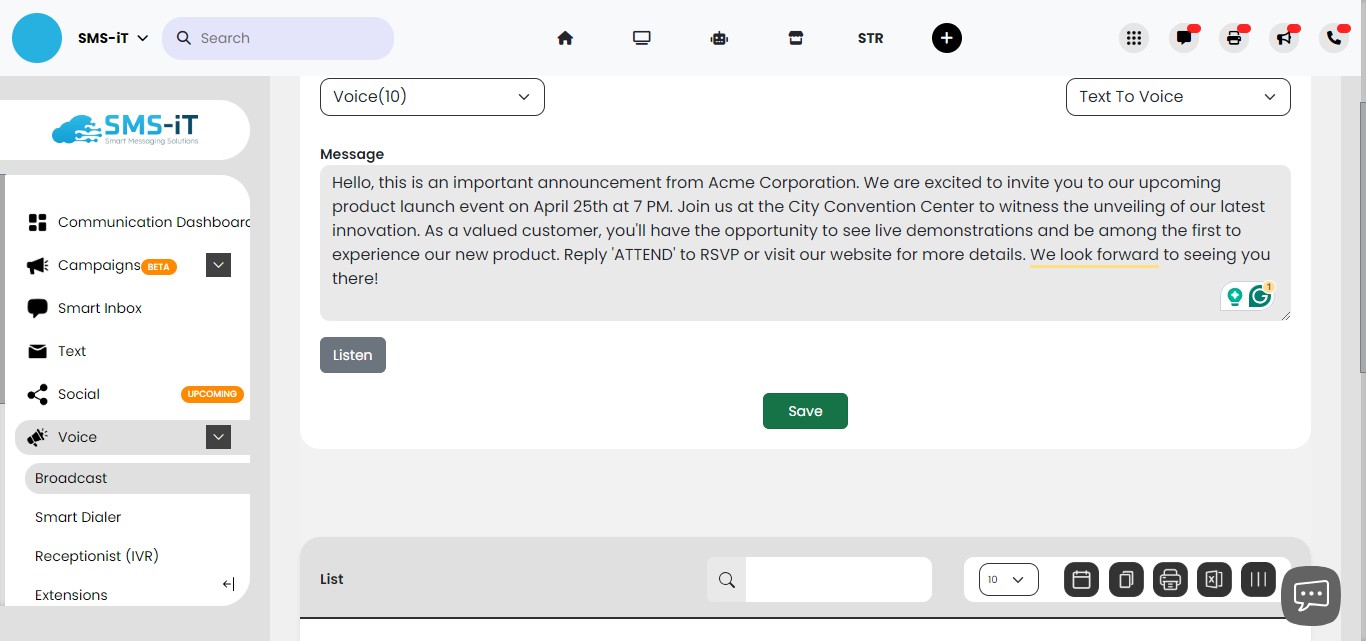Viewport: 1366px width, 641px height.
Task: Open the Voice(10) dropdown
Action: tap(432, 97)
